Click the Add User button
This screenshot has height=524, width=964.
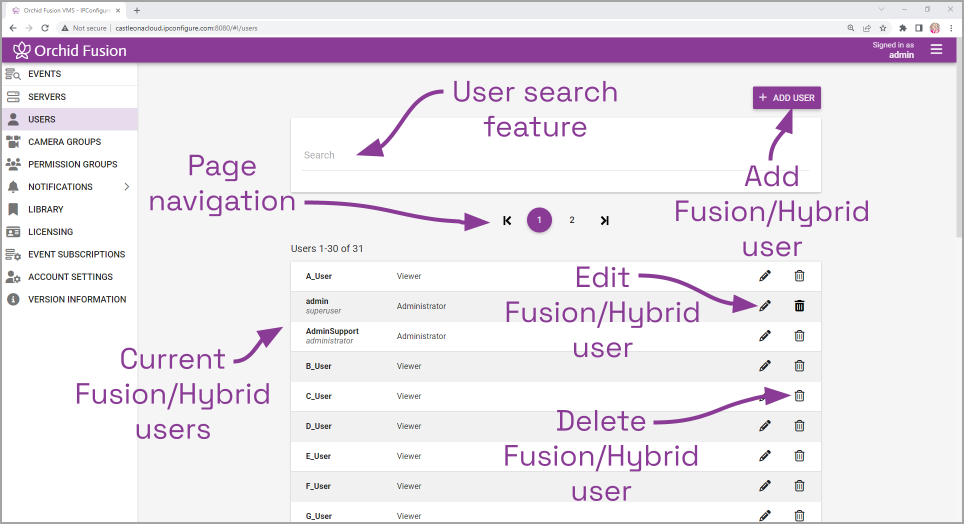pos(786,98)
